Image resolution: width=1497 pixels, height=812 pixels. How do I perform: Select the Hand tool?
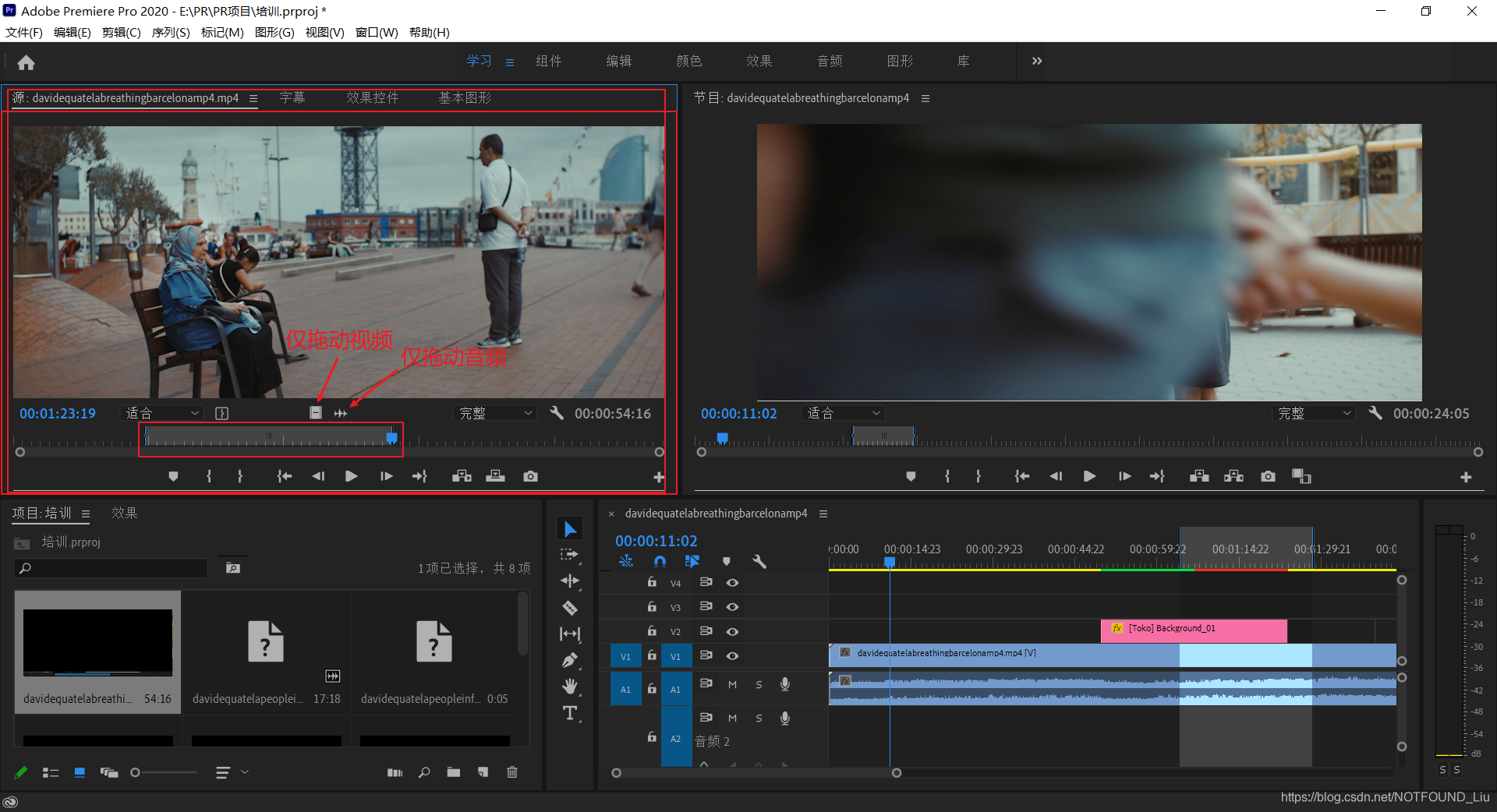point(570,687)
